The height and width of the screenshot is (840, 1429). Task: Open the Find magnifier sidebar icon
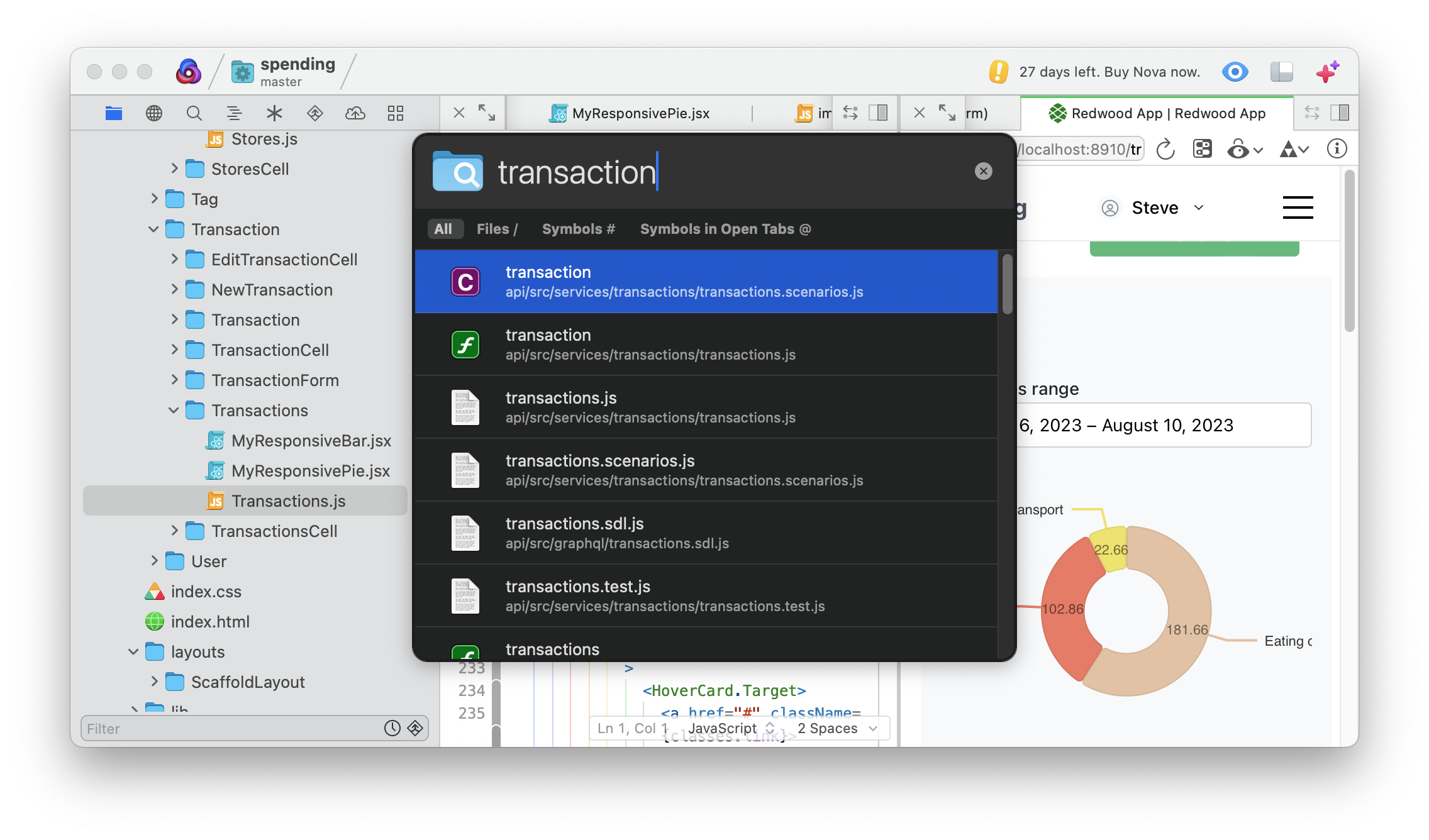click(194, 113)
